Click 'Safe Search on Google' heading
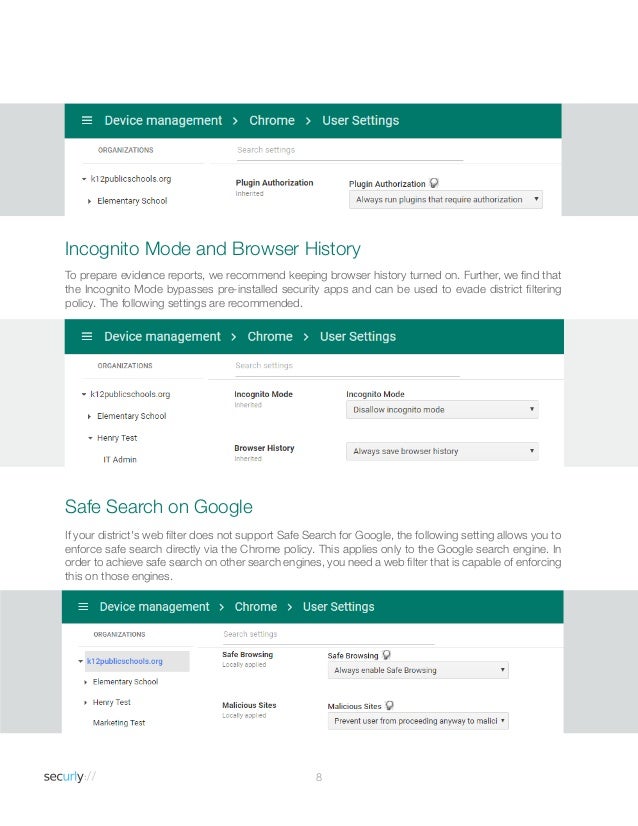The image size is (638, 826). pos(159,507)
